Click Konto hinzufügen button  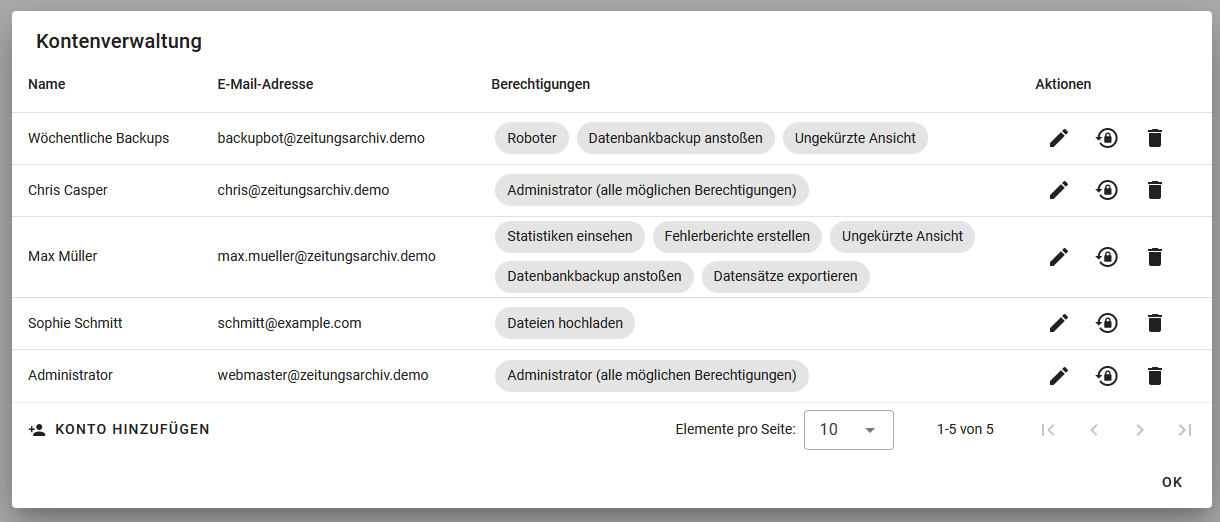pos(119,429)
